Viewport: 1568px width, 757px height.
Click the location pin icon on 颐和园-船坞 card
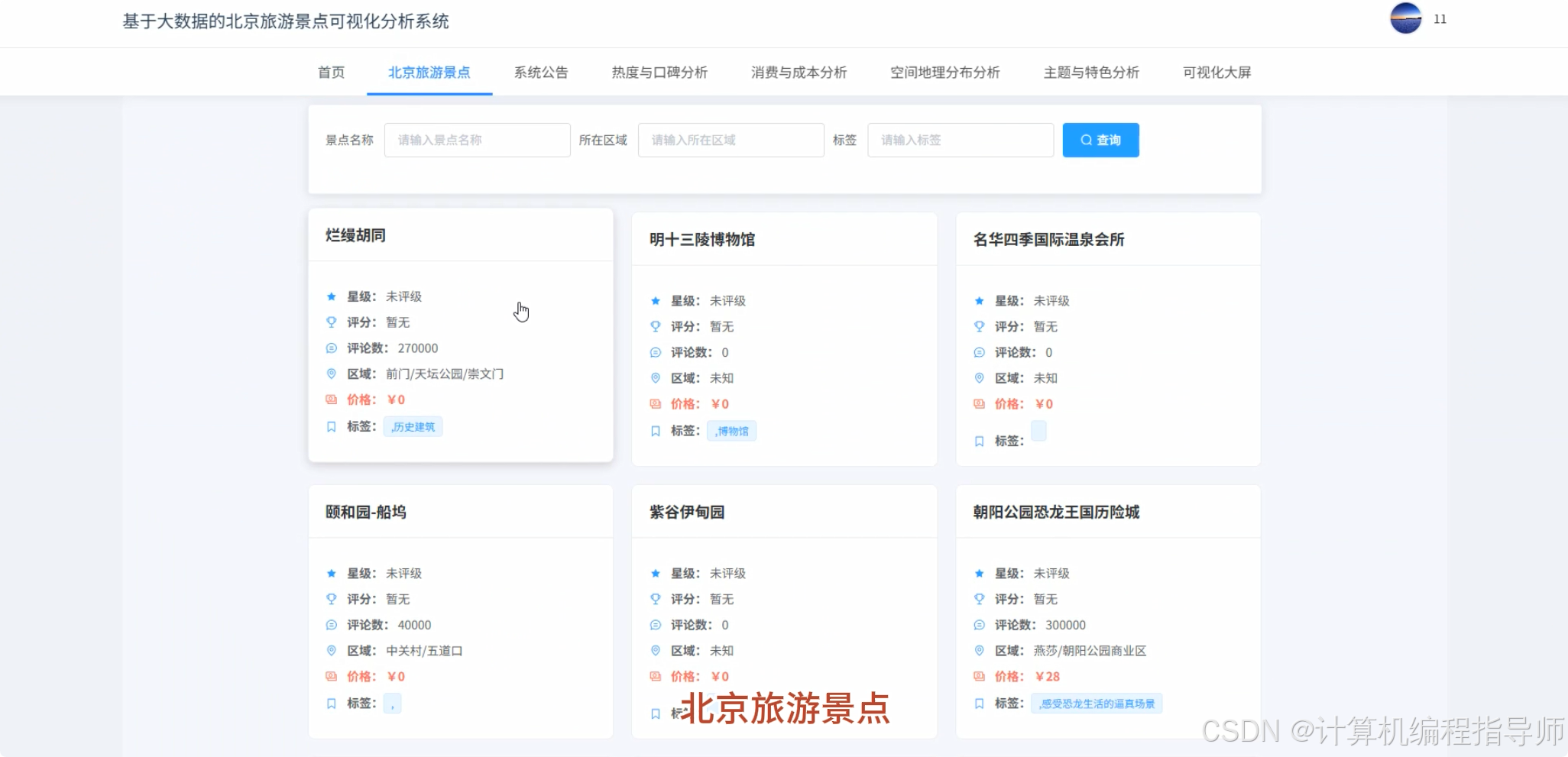pos(331,651)
